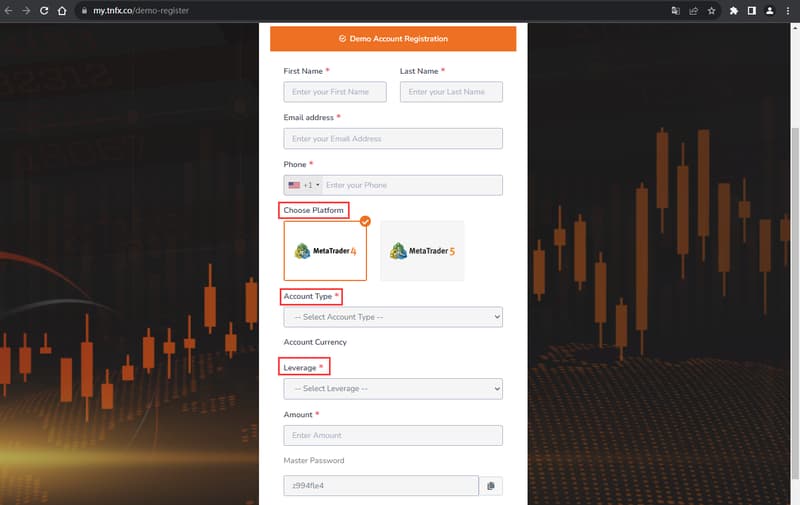
Task: Open the browser profile icon
Action: coord(769,11)
